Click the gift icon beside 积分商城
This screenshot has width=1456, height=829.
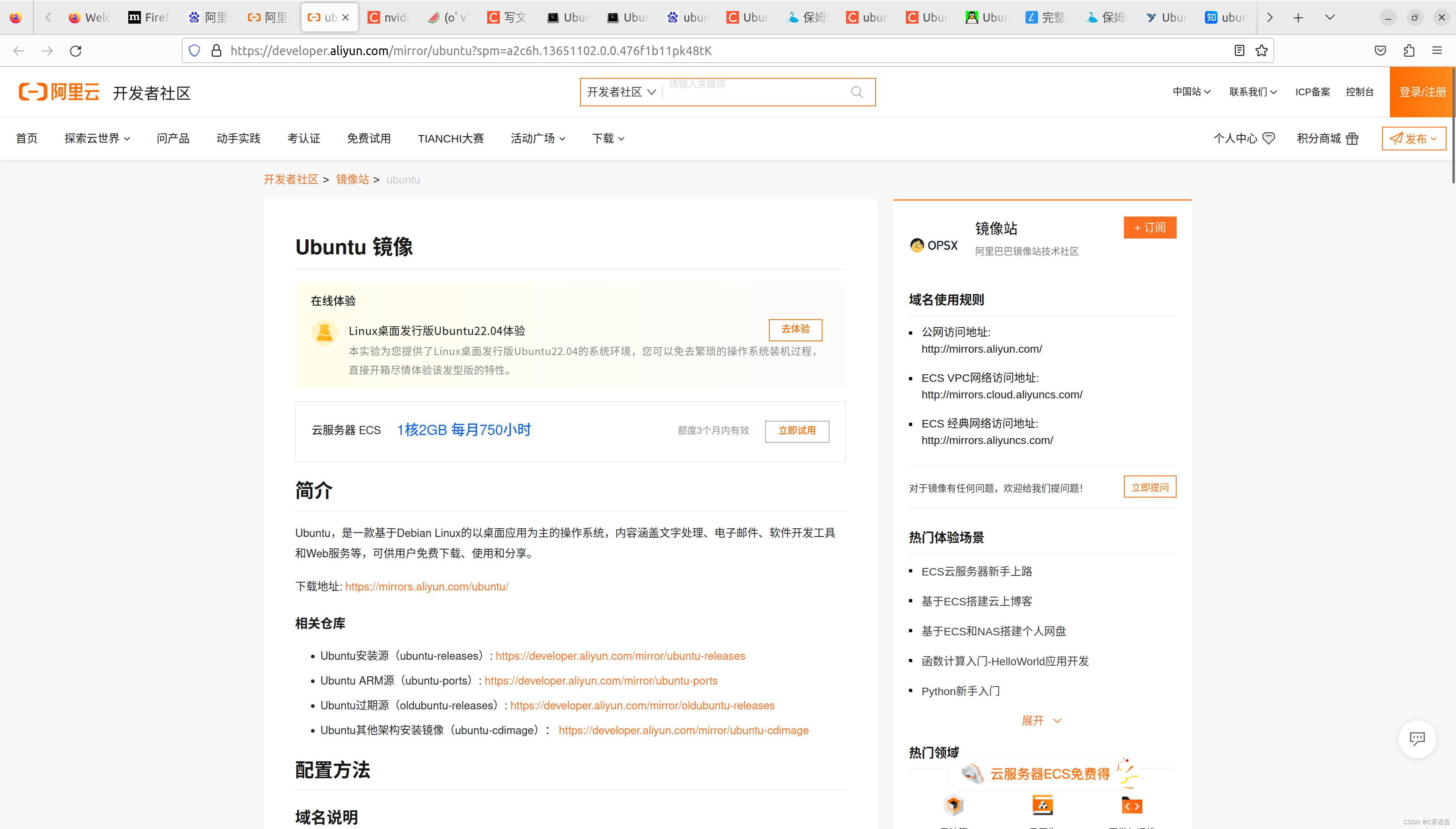tap(1353, 138)
